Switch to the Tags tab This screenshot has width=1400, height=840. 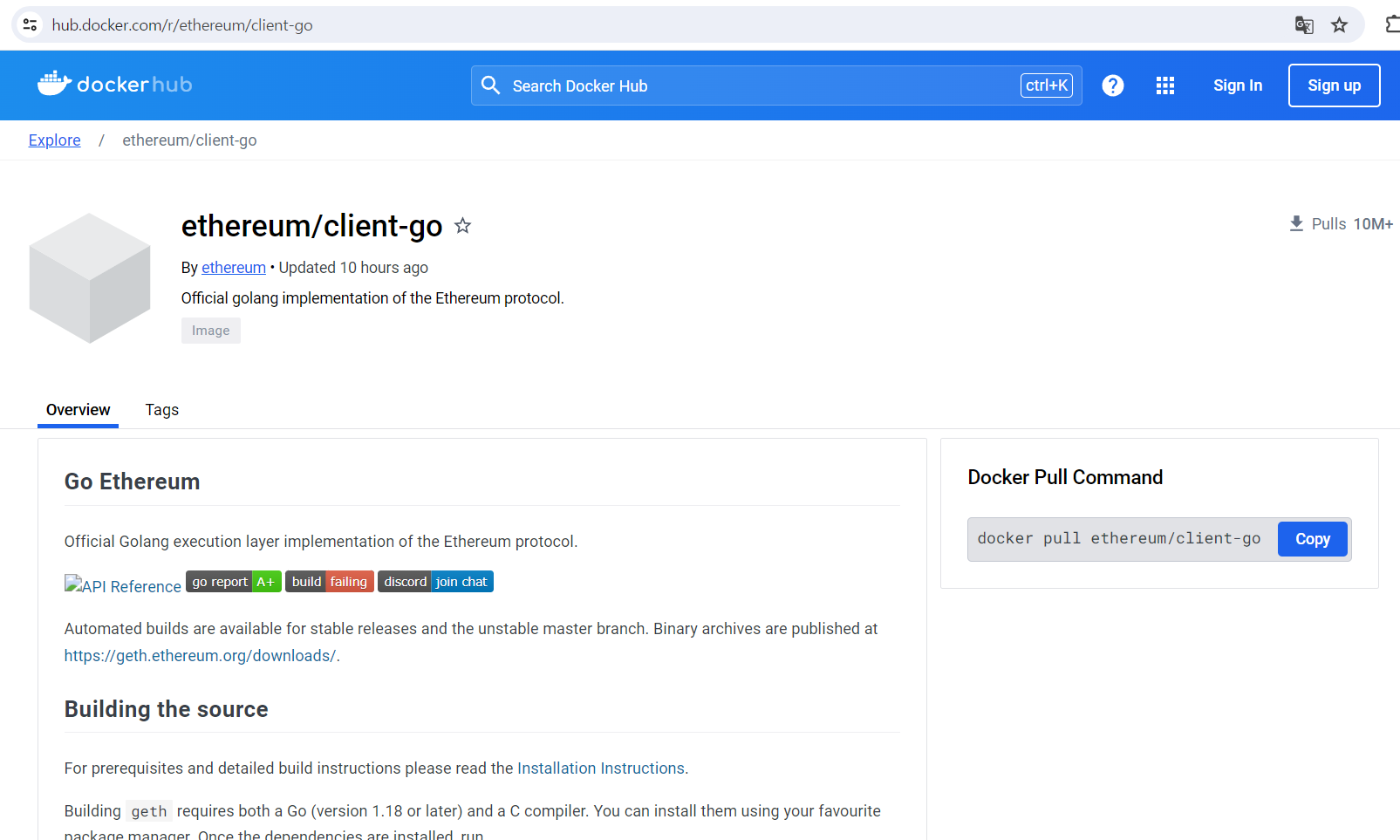point(162,410)
